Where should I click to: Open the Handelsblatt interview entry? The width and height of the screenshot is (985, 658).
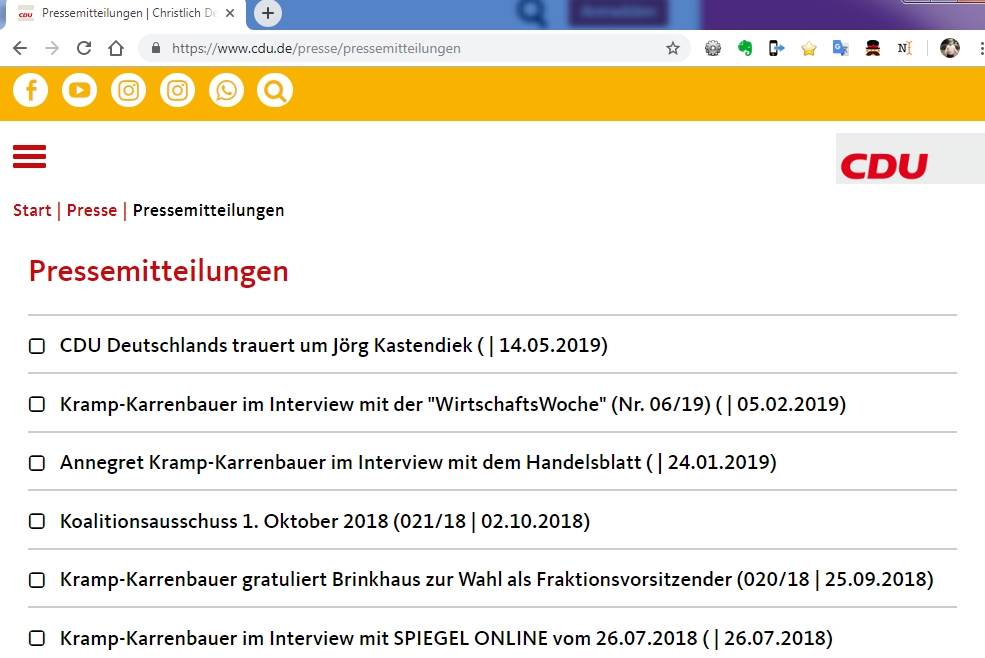click(x=418, y=463)
